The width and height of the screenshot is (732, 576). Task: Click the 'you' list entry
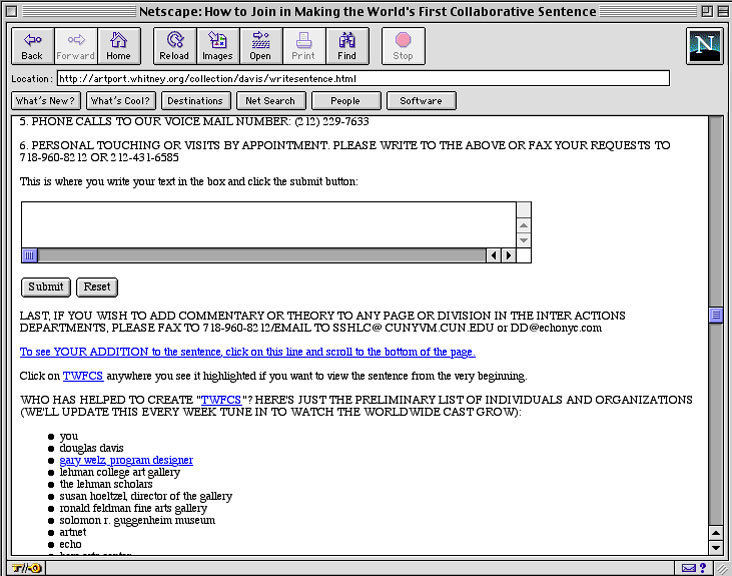tap(69, 436)
